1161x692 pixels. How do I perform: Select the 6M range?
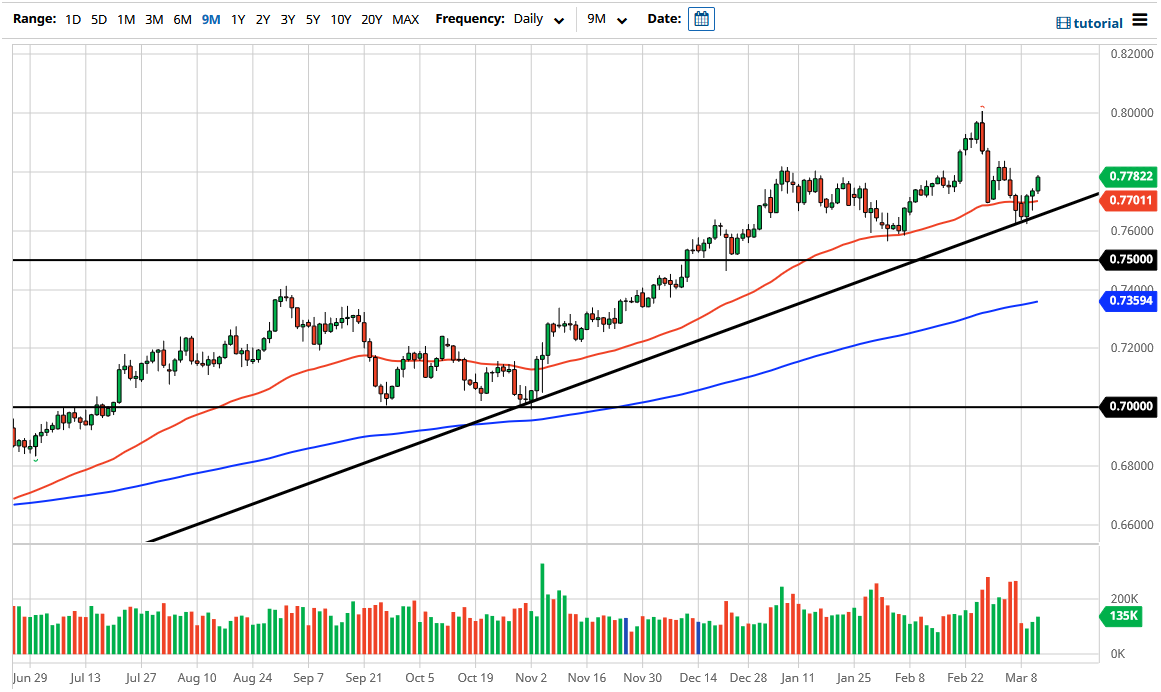pos(182,18)
